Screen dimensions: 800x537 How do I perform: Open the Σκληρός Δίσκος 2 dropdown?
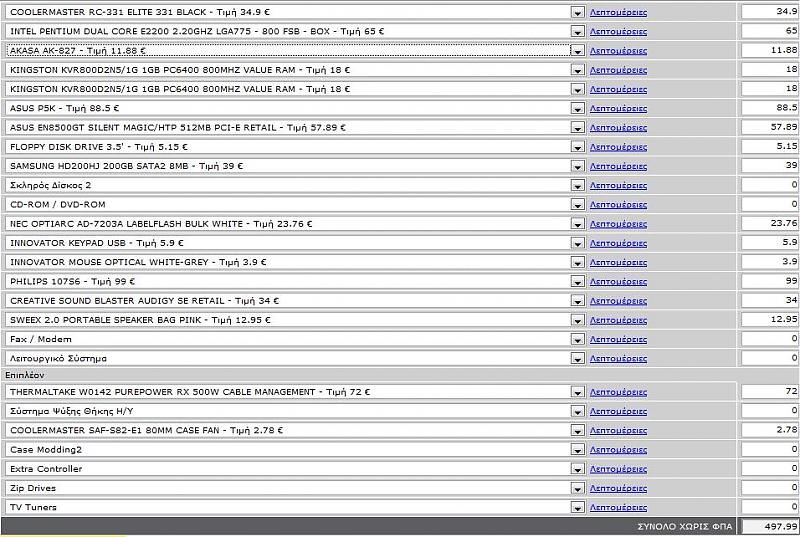point(577,186)
